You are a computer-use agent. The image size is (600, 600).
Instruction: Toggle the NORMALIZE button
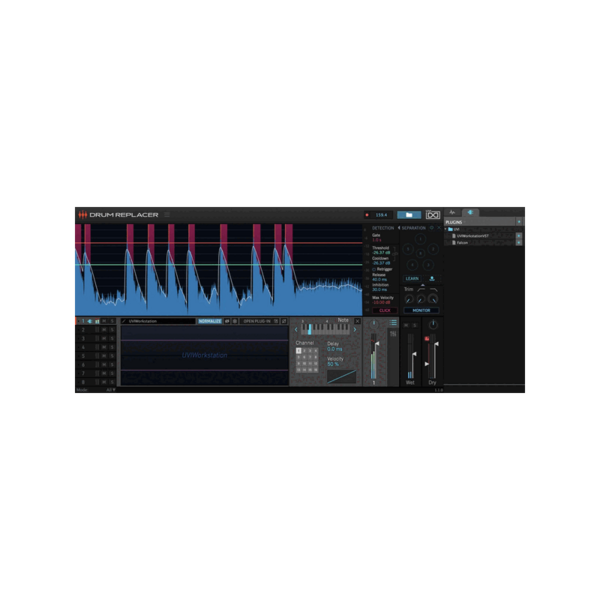point(210,321)
